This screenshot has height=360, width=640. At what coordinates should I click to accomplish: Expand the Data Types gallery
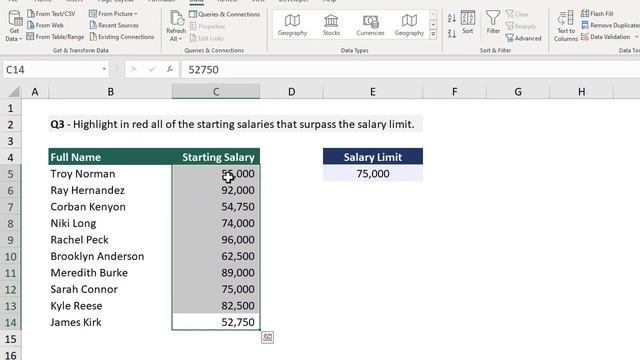(433, 34)
